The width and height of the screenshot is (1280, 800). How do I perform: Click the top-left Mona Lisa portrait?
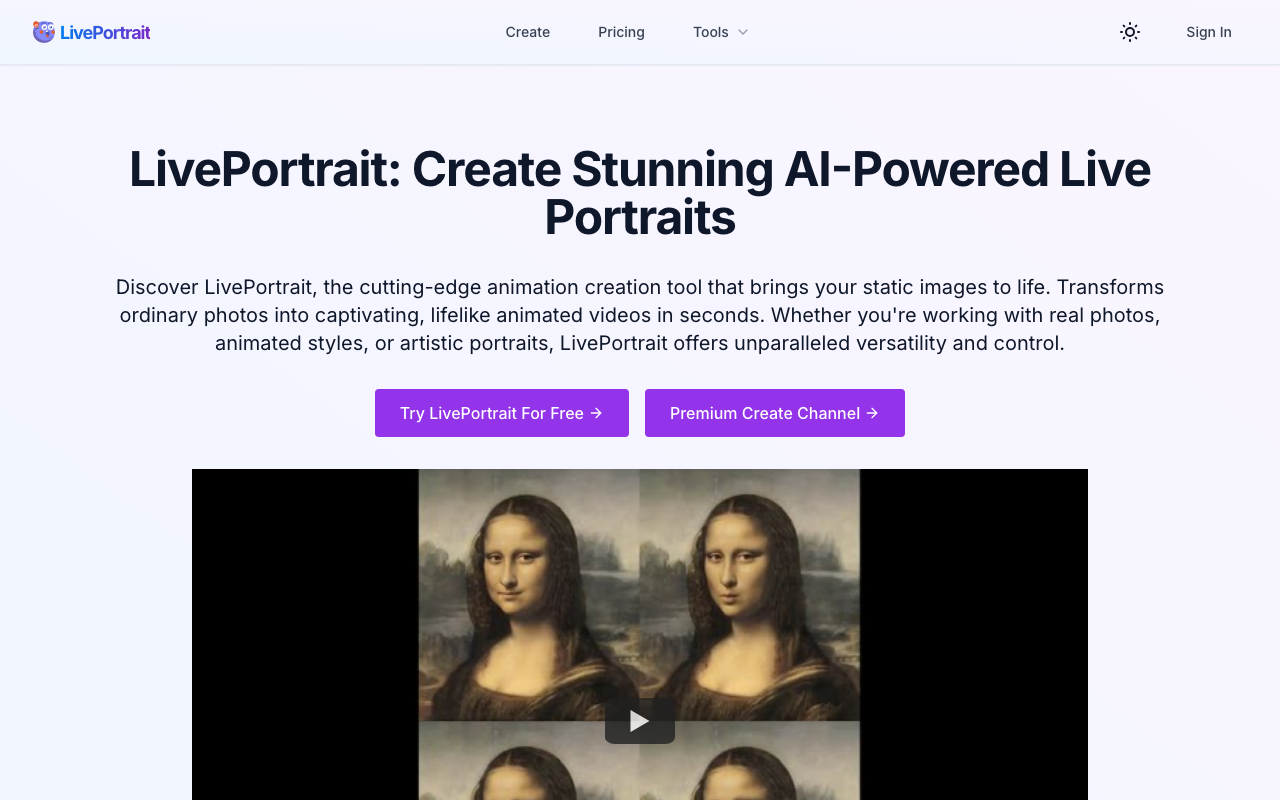coord(528,590)
